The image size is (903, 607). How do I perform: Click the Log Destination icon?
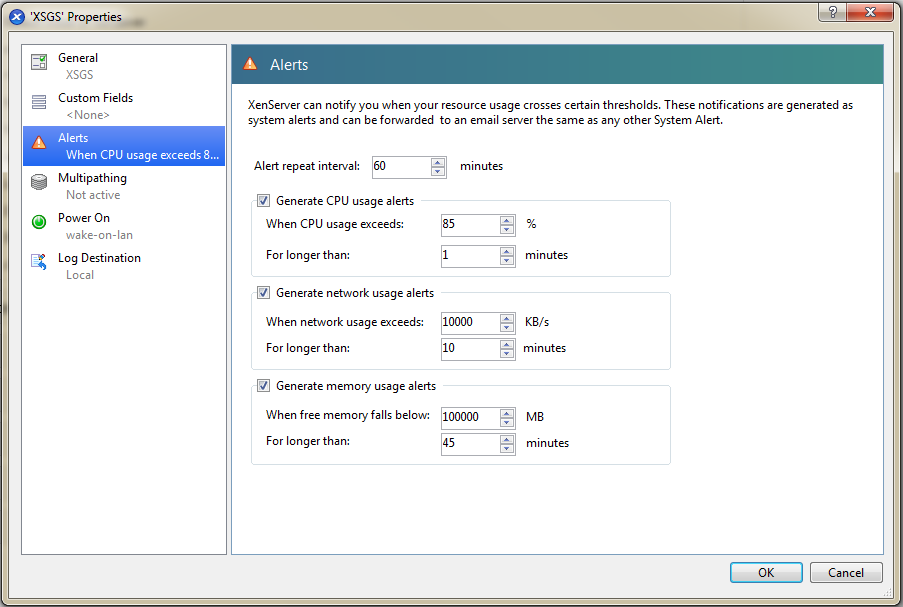(x=39, y=262)
